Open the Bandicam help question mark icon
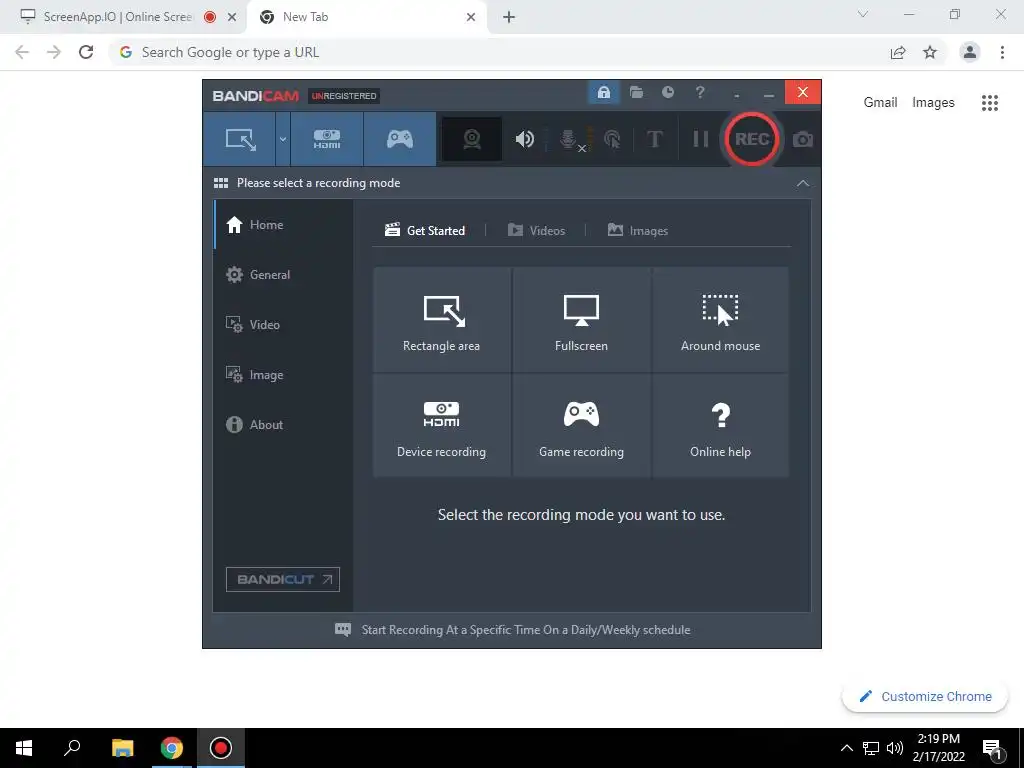This screenshot has height=768, width=1024. pos(700,92)
